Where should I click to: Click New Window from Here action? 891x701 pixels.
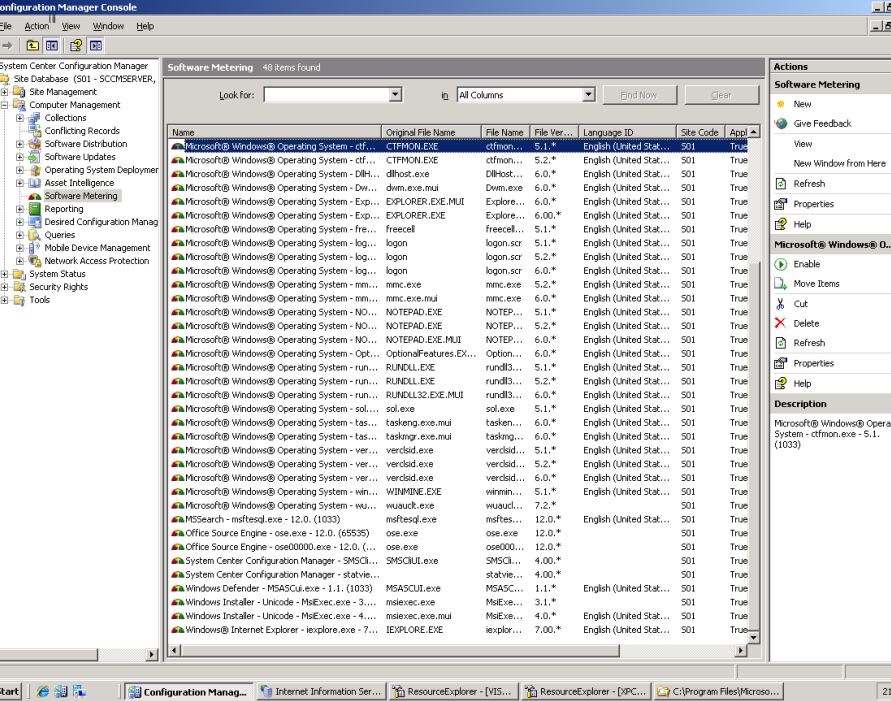[839, 164]
